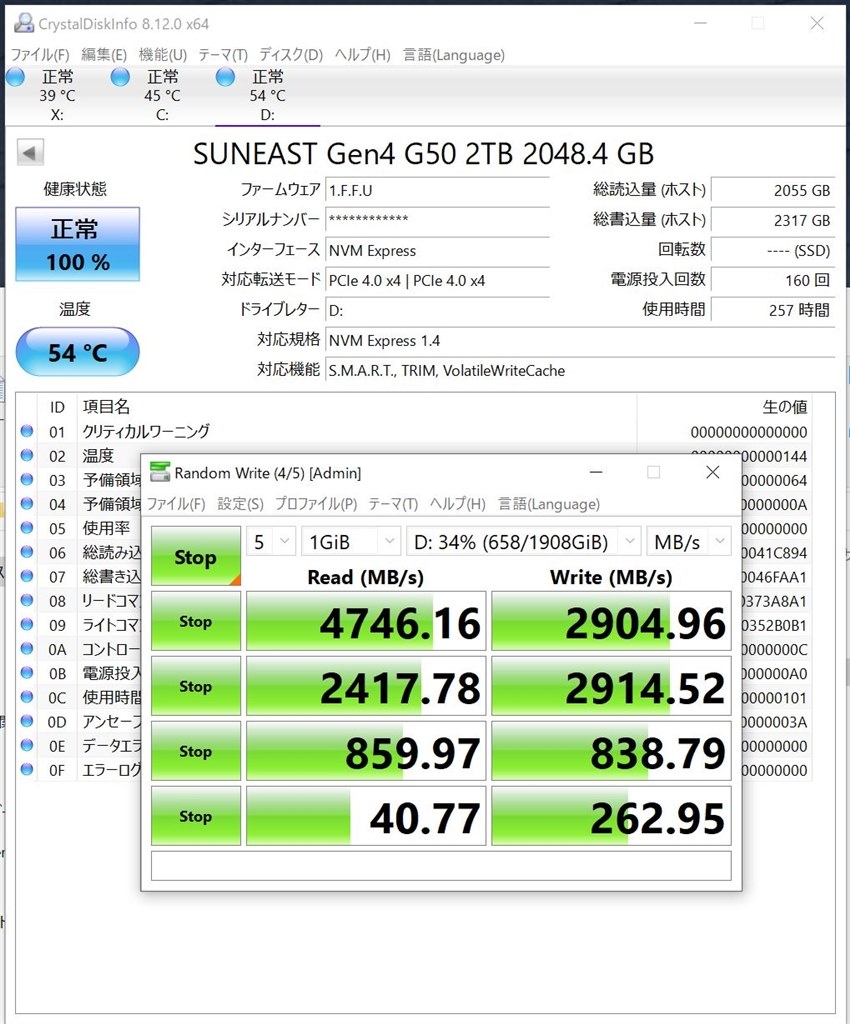Click status dot for ID 08 row
850x1024 pixels.
[x=27, y=600]
